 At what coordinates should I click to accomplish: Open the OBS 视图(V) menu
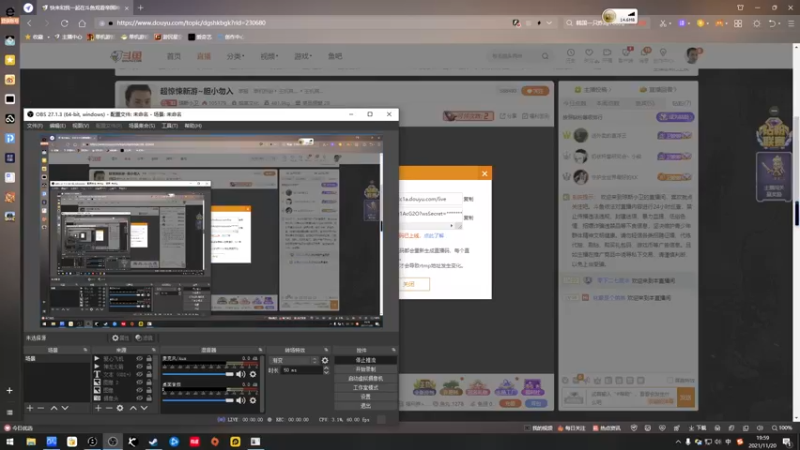click(x=80, y=126)
